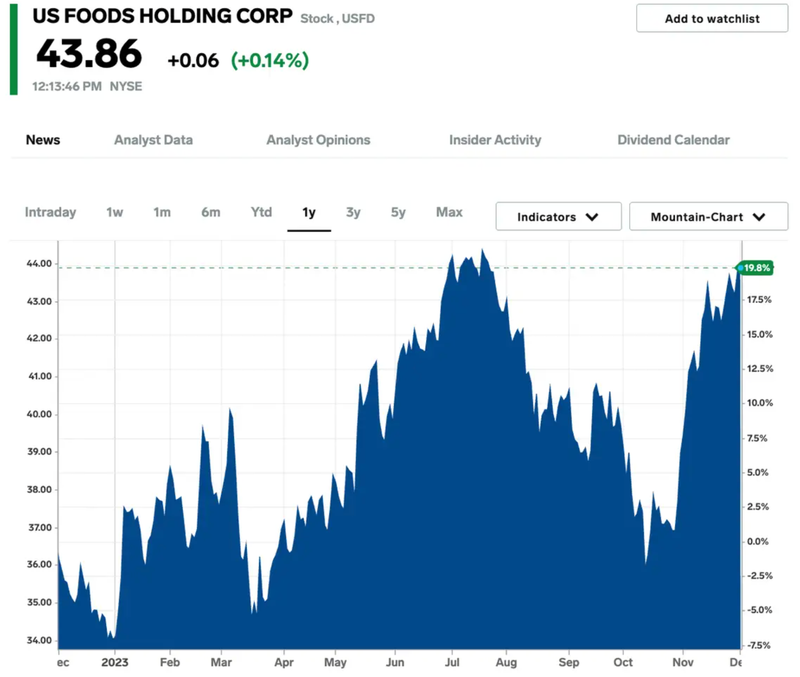Click the 2023 date axis label

(x=115, y=662)
